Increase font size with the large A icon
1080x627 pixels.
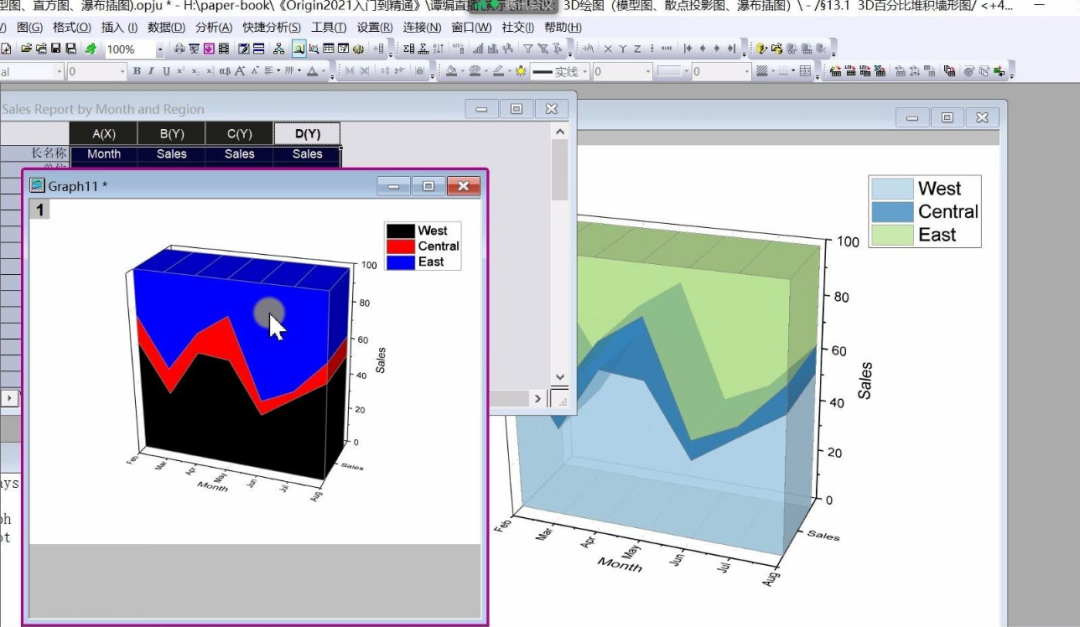(240, 71)
